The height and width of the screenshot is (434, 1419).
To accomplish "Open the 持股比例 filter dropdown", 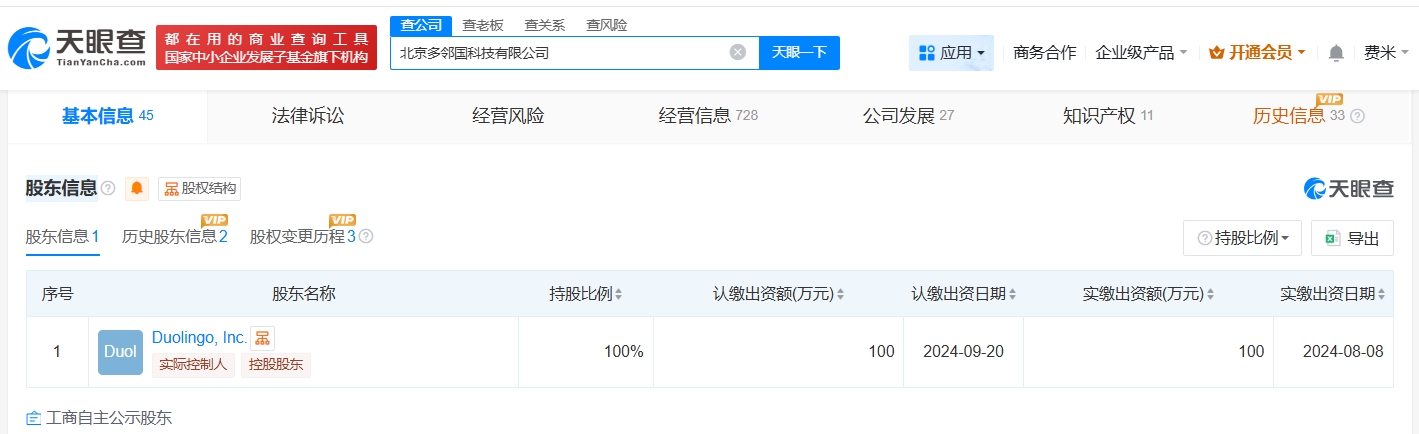I will point(1242,238).
